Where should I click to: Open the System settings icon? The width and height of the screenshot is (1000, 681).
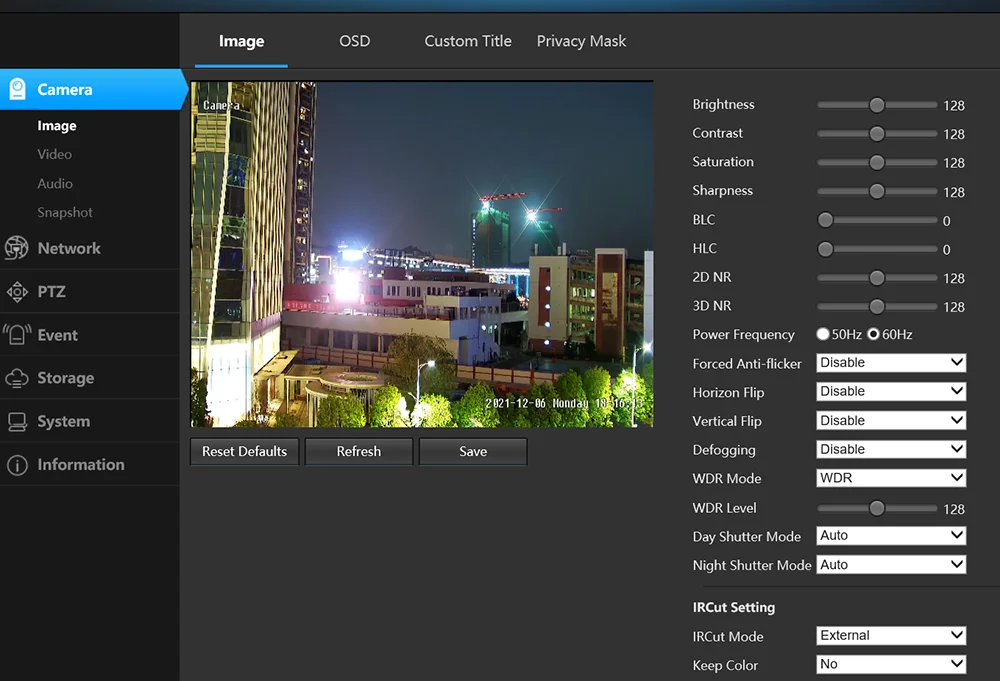click(19, 420)
